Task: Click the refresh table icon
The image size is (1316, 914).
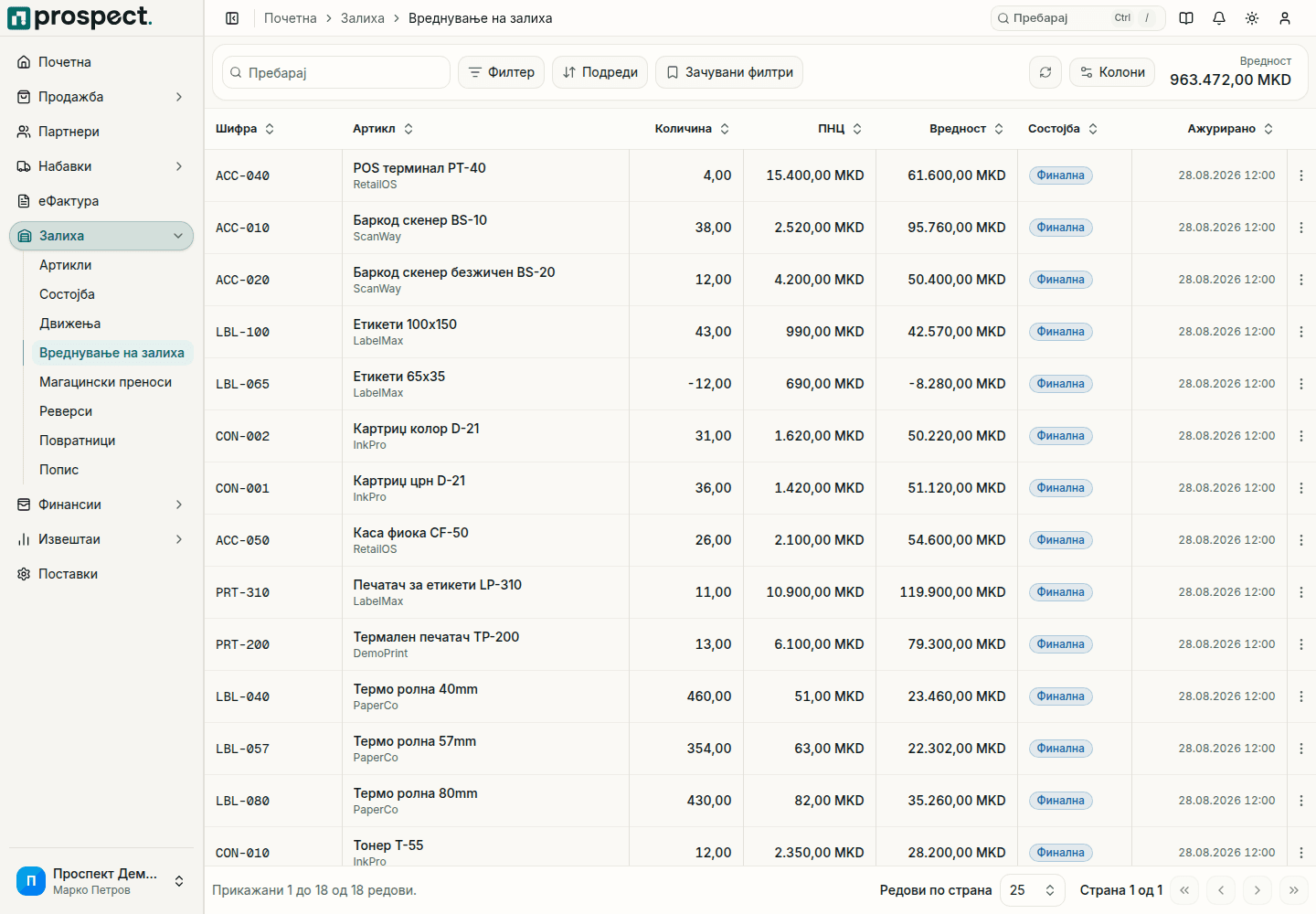Action: 1045,72
